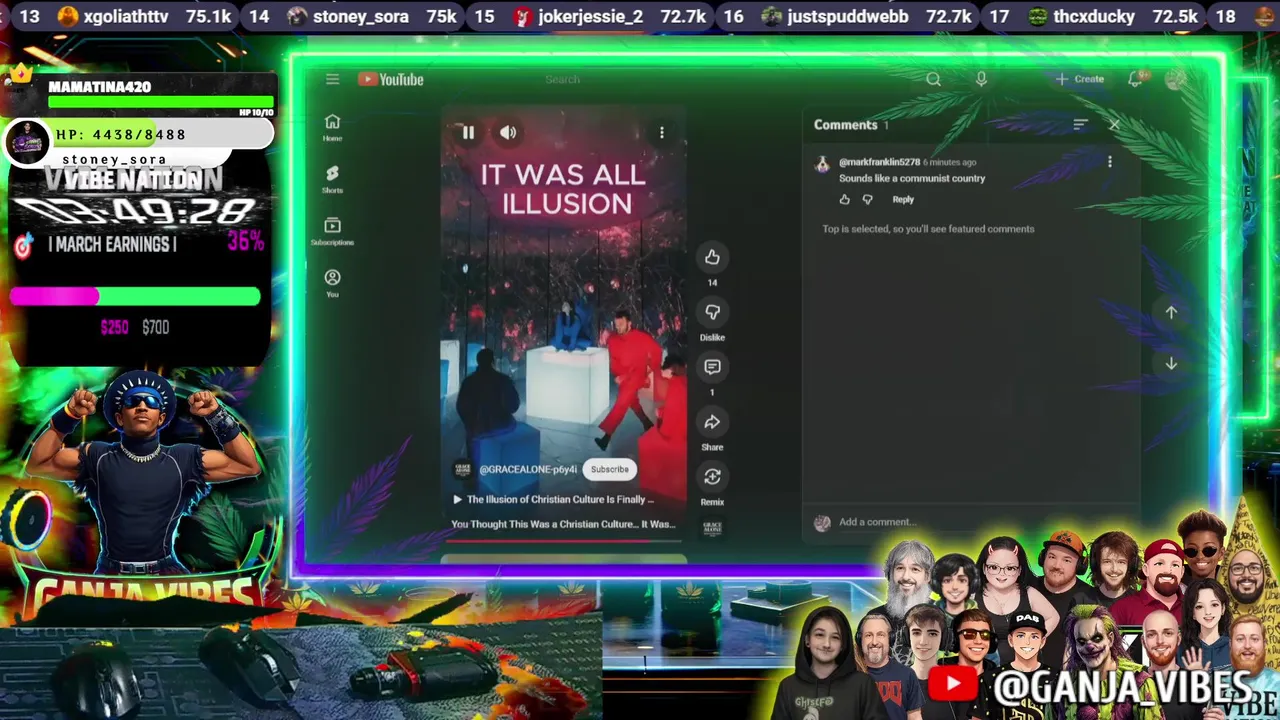The height and width of the screenshot is (720, 1280).
Task: Open @markfranklin5278 commenter profile
Action: [x=879, y=162]
